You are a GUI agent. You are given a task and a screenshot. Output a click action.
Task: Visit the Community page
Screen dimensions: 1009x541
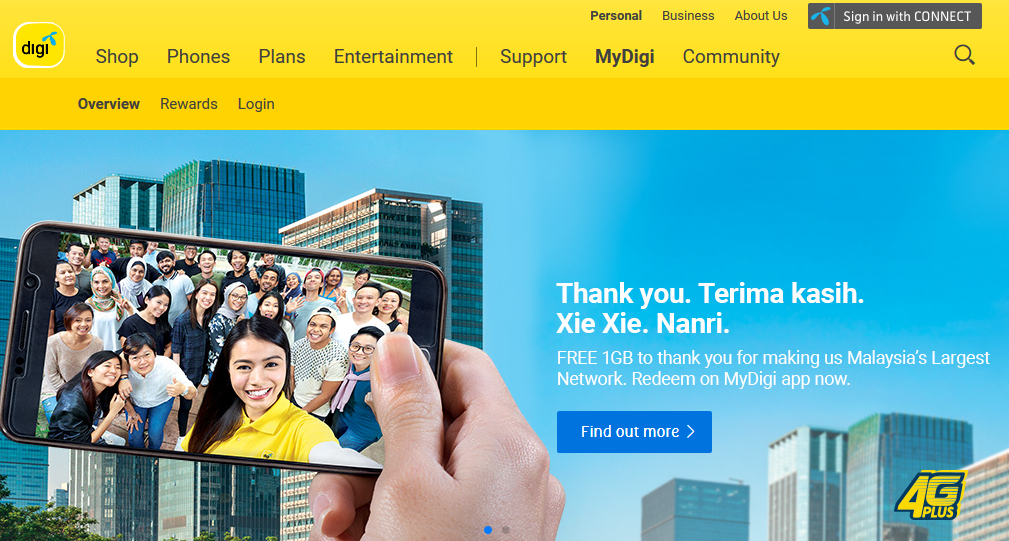(731, 57)
